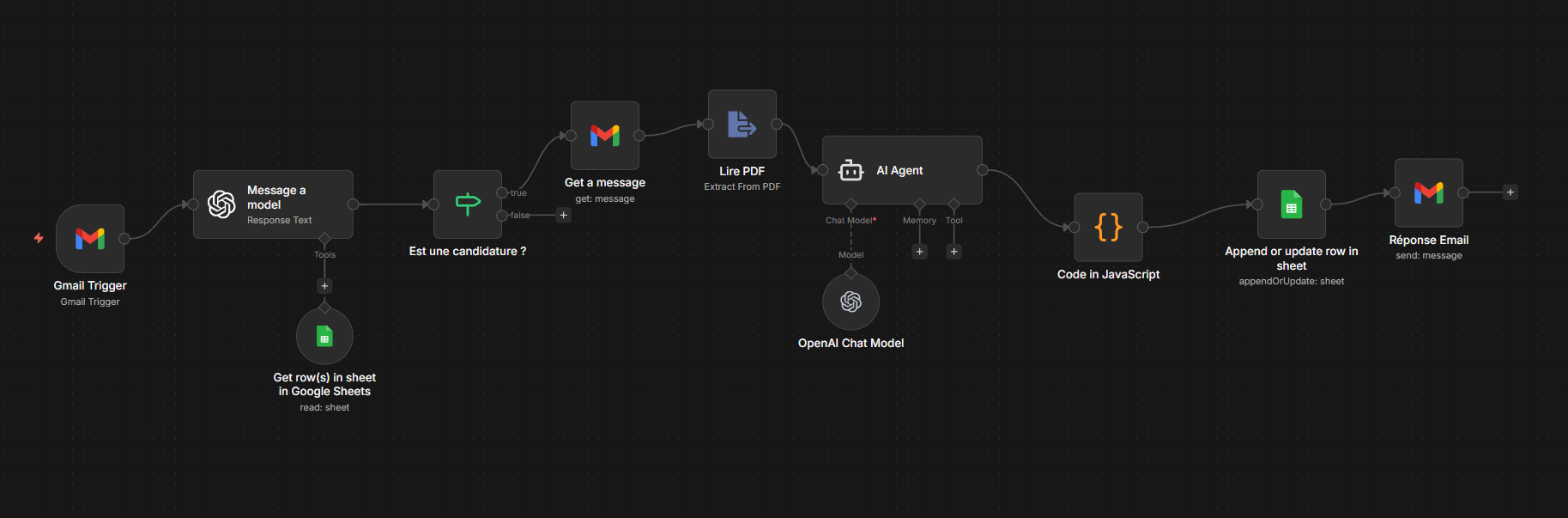Click the 'Get a message' label
1568x518 pixels.
pos(605,182)
